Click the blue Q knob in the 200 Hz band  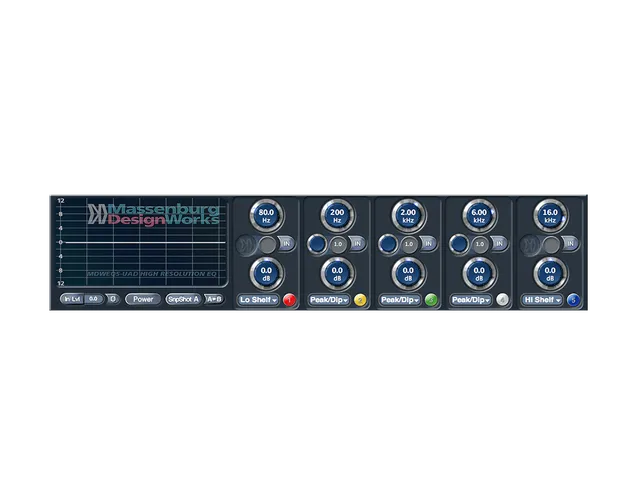click(x=317, y=244)
